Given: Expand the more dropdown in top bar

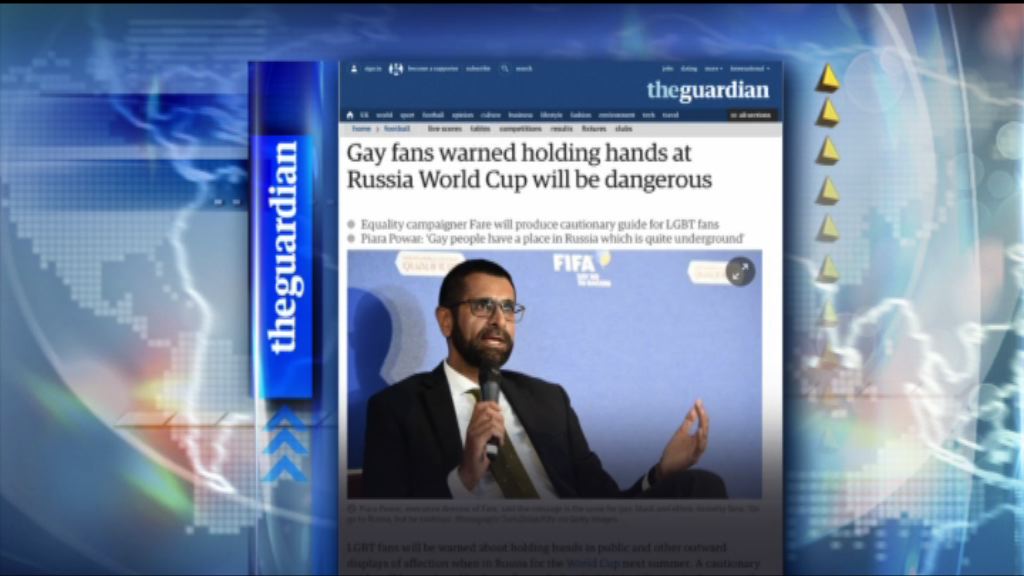Looking at the screenshot, I should tap(713, 69).
